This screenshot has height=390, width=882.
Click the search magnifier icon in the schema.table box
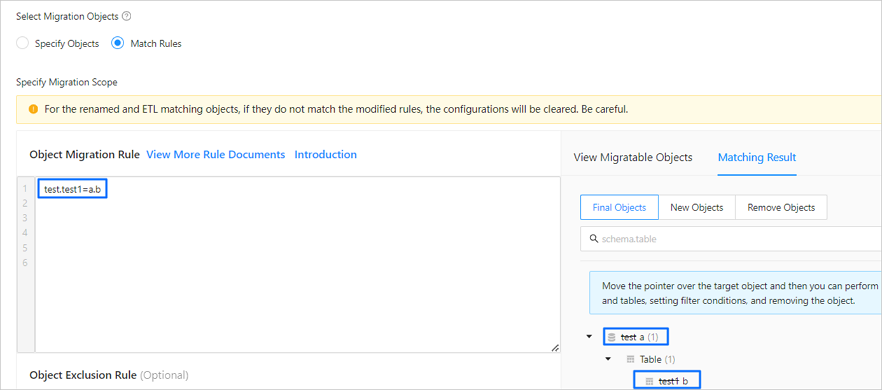pos(593,239)
